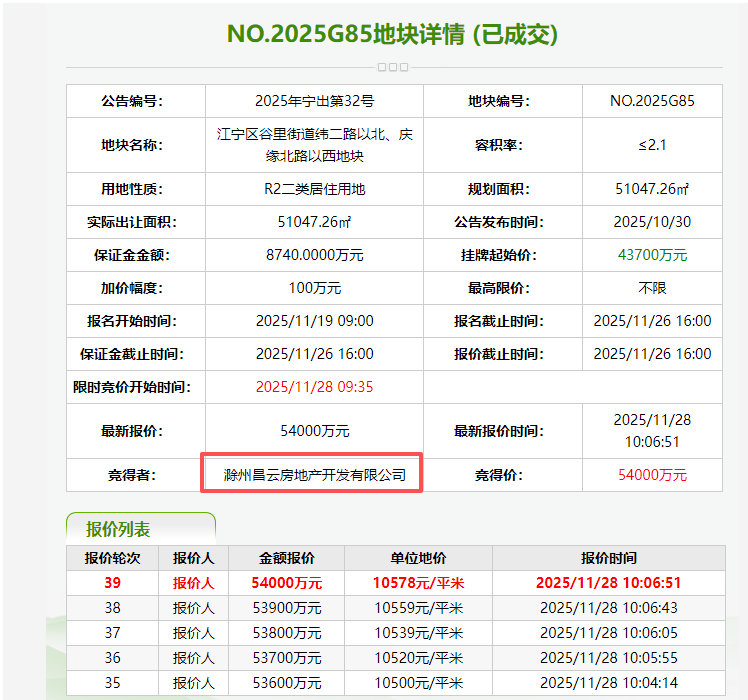
Task: Click bid amount 53700万元
Action: 286,658
